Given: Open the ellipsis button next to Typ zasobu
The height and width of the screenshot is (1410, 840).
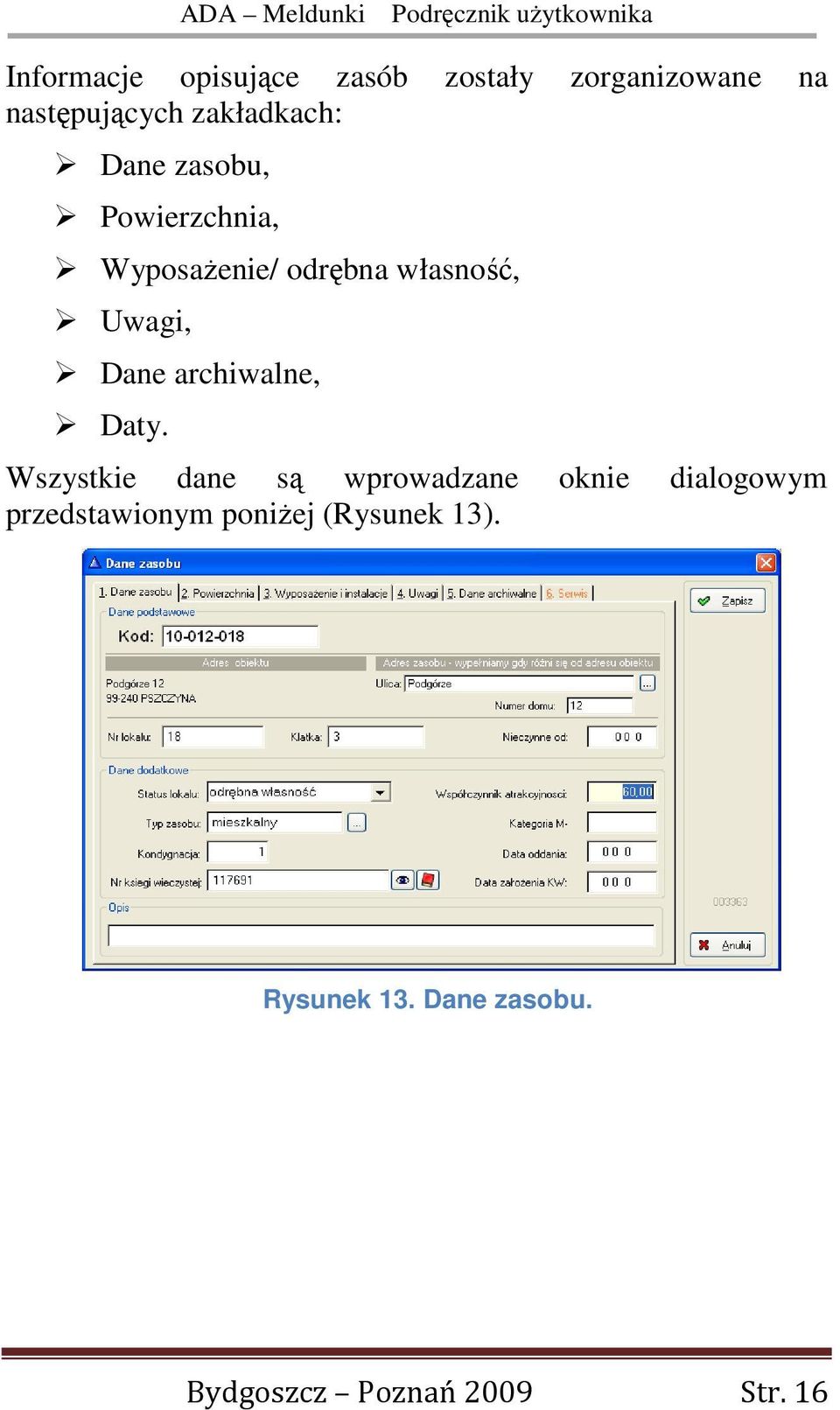Looking at the screenshot, I should pyautogui.click(x=357, y=823).
